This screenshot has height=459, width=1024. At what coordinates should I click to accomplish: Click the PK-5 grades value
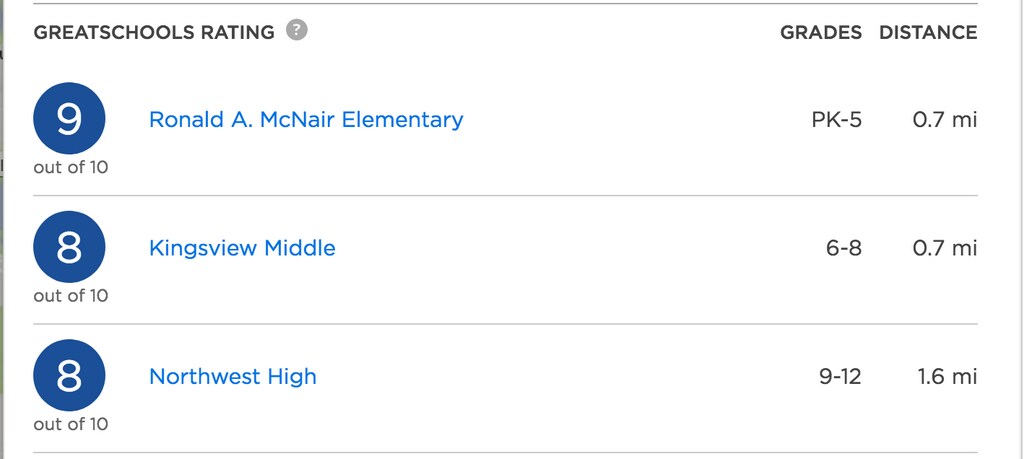point(837,119)
